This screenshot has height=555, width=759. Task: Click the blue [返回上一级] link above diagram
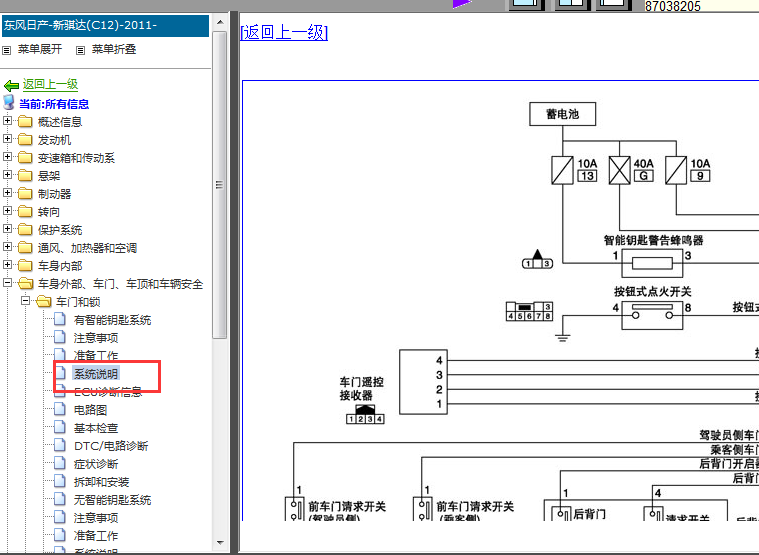[284, 32]
